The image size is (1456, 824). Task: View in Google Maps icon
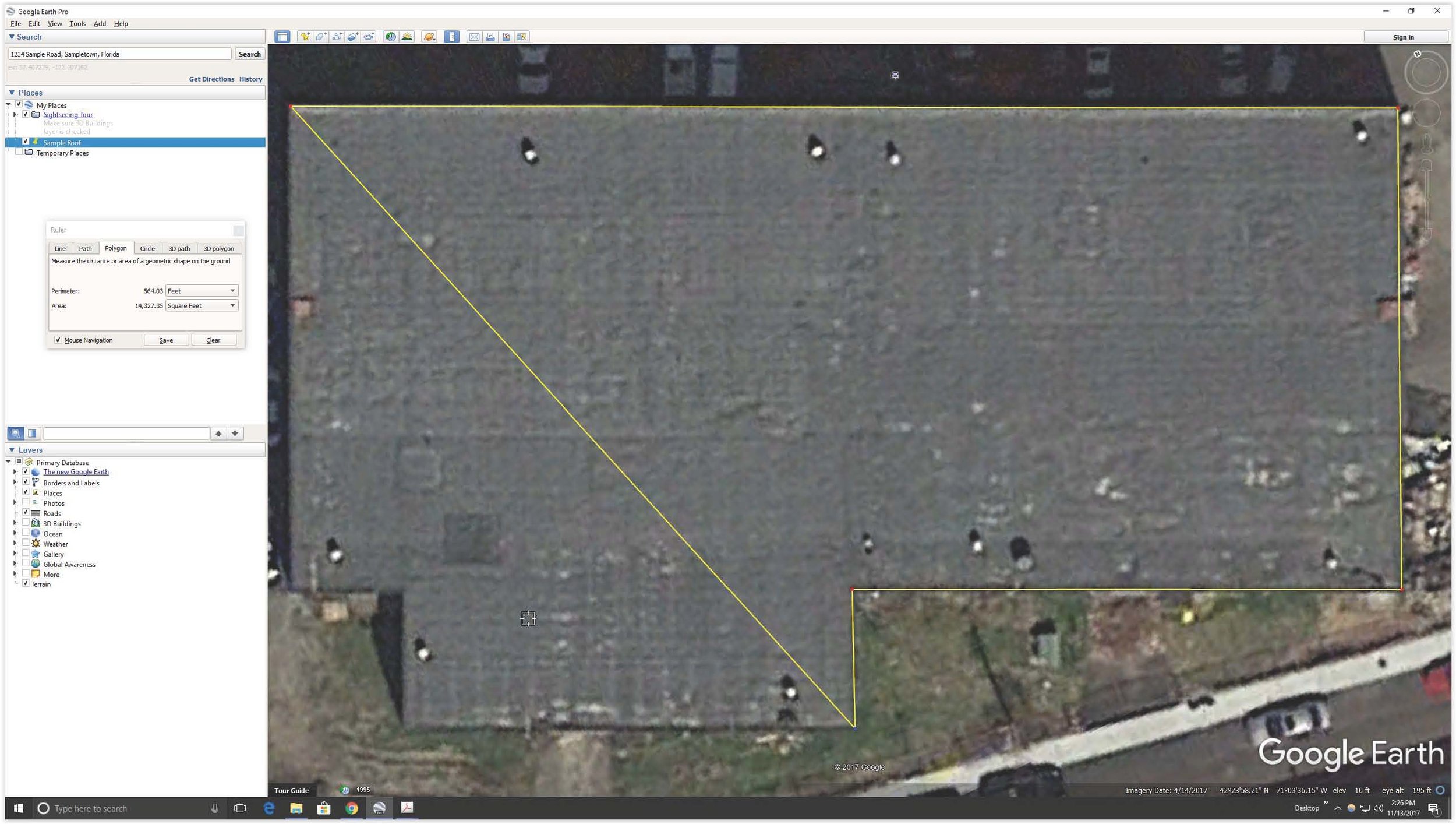[x=522, y=37]
